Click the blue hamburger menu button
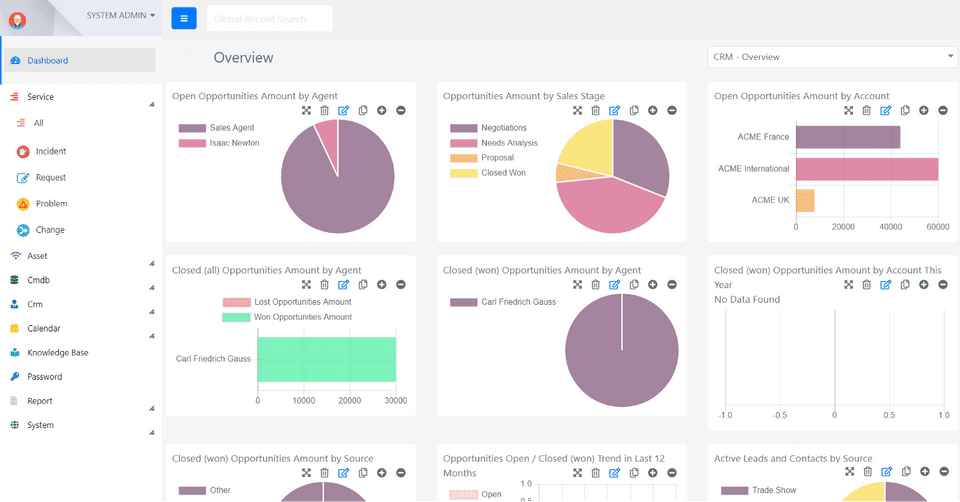The image size is (960, 502). [184, 18]
